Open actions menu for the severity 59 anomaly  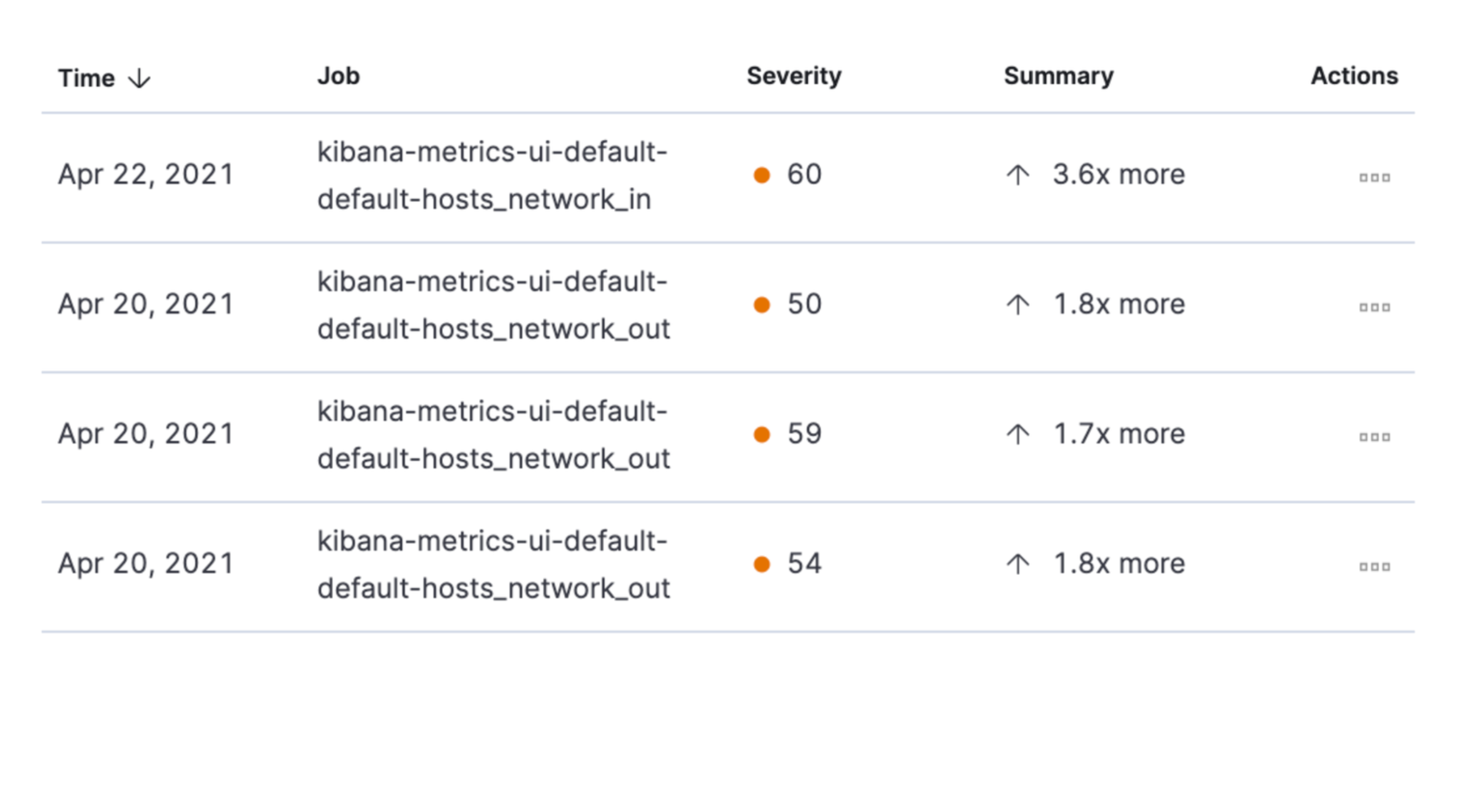pyautogui.click(x=1374, y=437)
